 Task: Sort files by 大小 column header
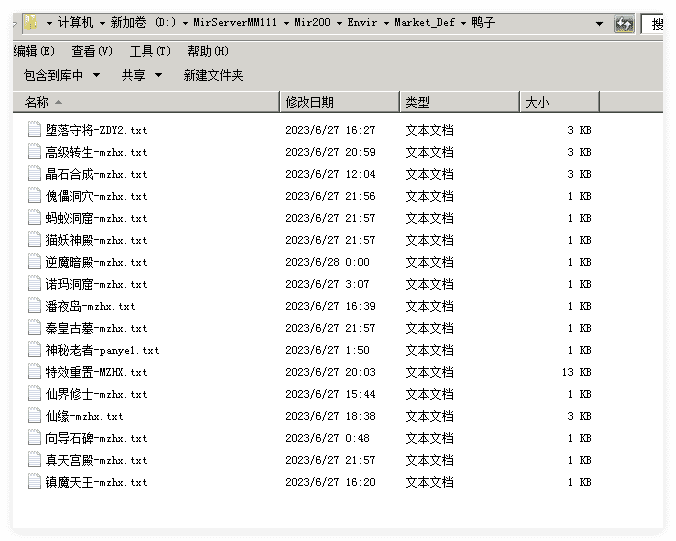point(537,102)
